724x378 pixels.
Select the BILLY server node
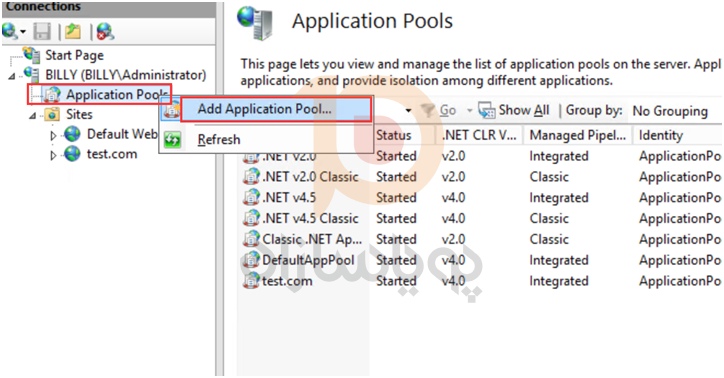(125, 75)
